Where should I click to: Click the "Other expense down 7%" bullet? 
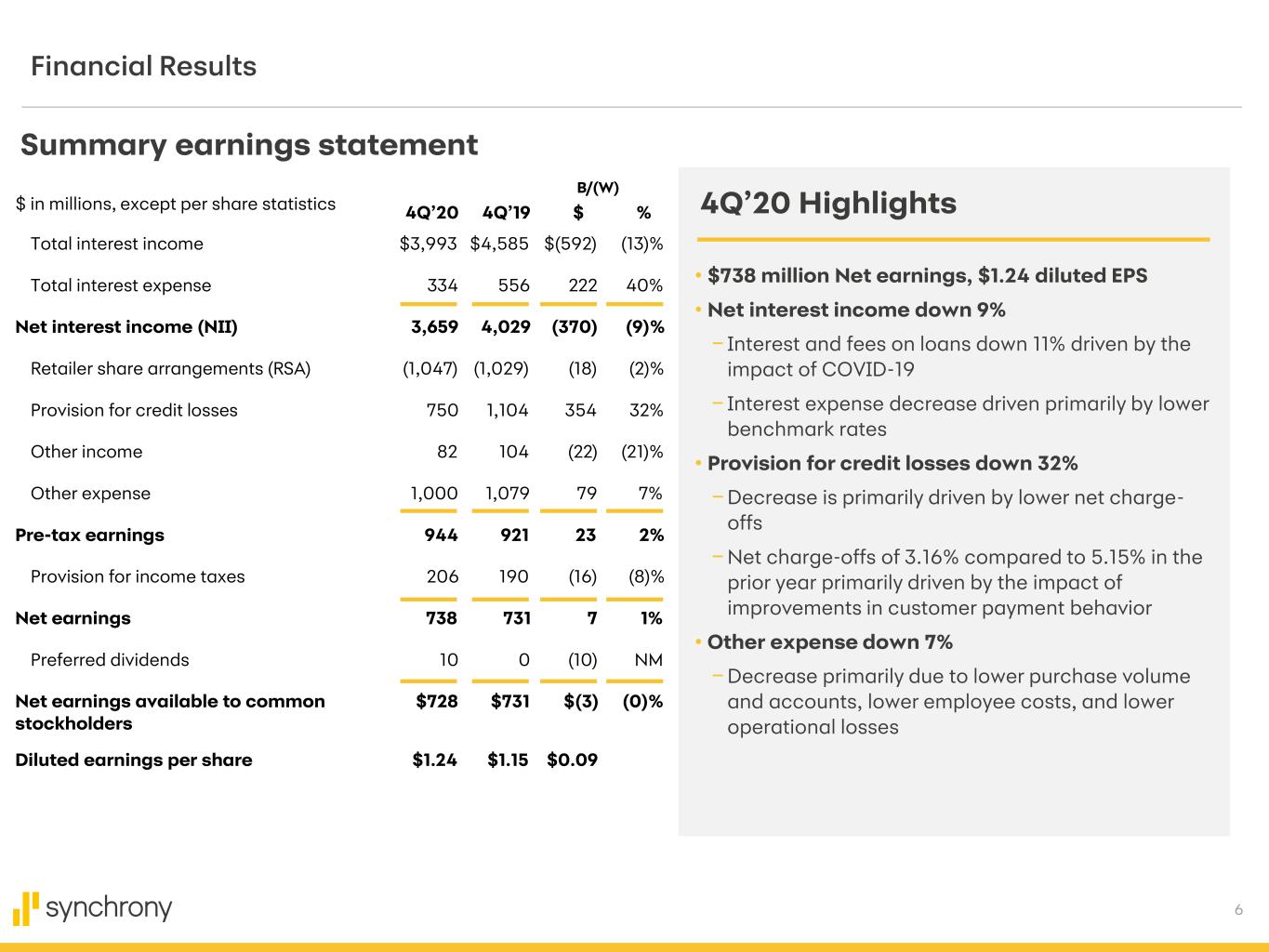(829, 641)
